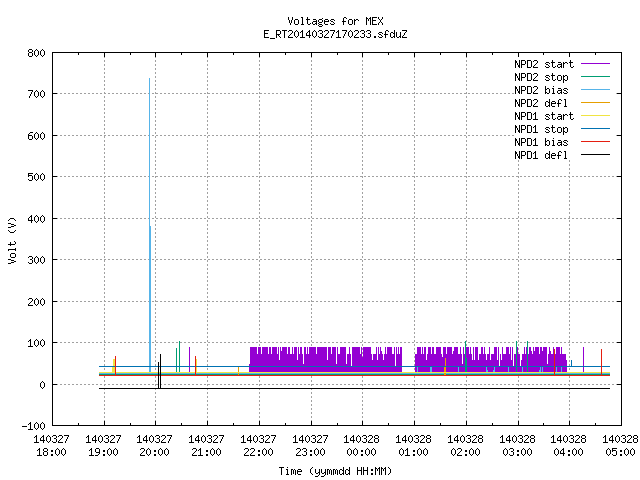This screenshot has width=640, height=480.
Task: Click the 200 label on the Y axis
Action: 36,302
